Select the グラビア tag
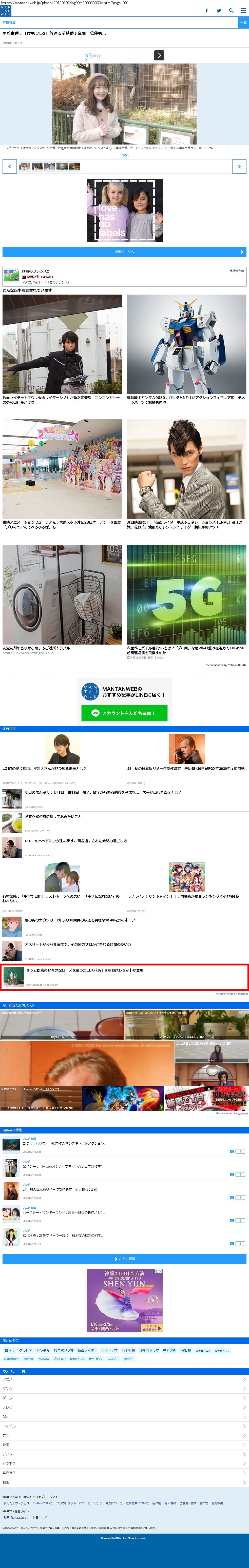Viewport: 249px width, 1568px height. click(x=26, y=1351)
